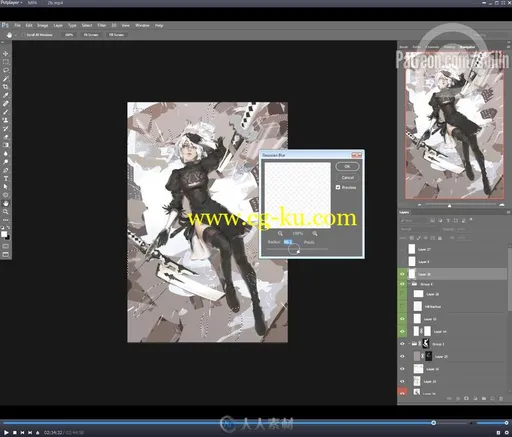Screen dimensions: 512x437
Task: Click the create new group folder icon
Action: coord(484,398)
